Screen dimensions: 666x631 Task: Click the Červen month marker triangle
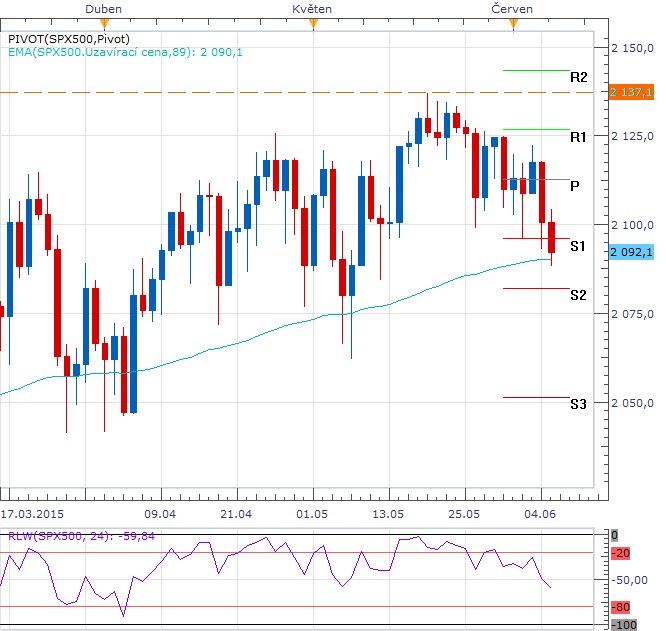514,24
